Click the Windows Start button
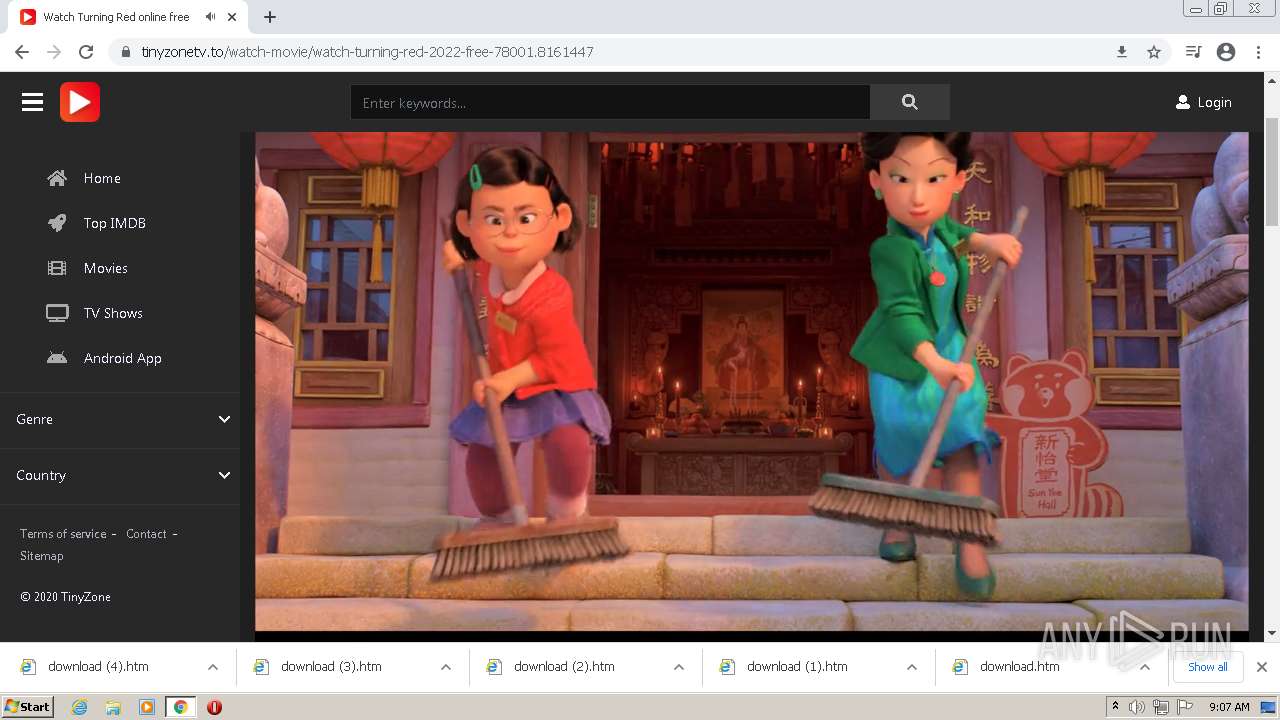The height and width of the screenshot is (720, 1280). [27, 707]
